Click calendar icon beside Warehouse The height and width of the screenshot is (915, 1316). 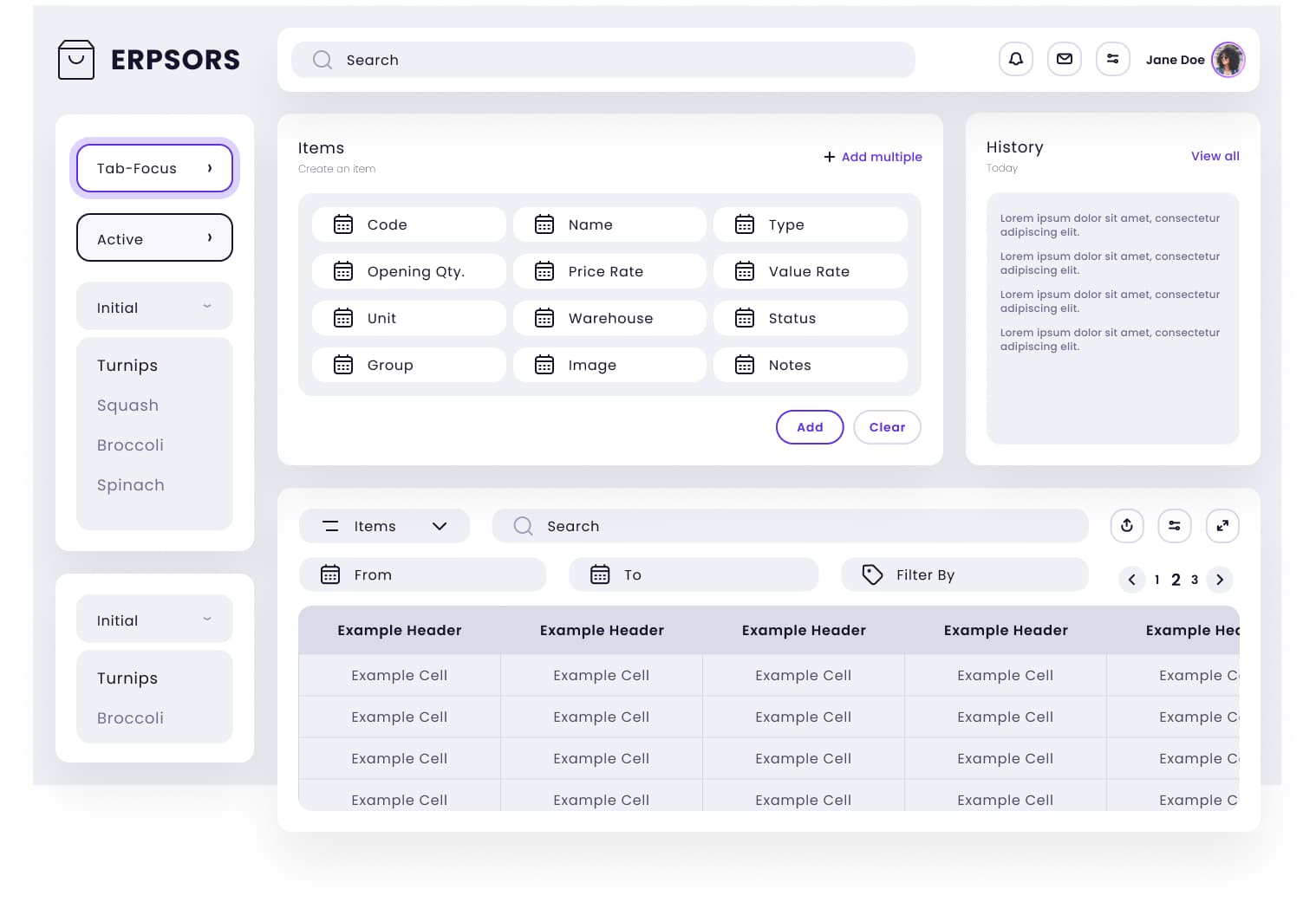544,318
